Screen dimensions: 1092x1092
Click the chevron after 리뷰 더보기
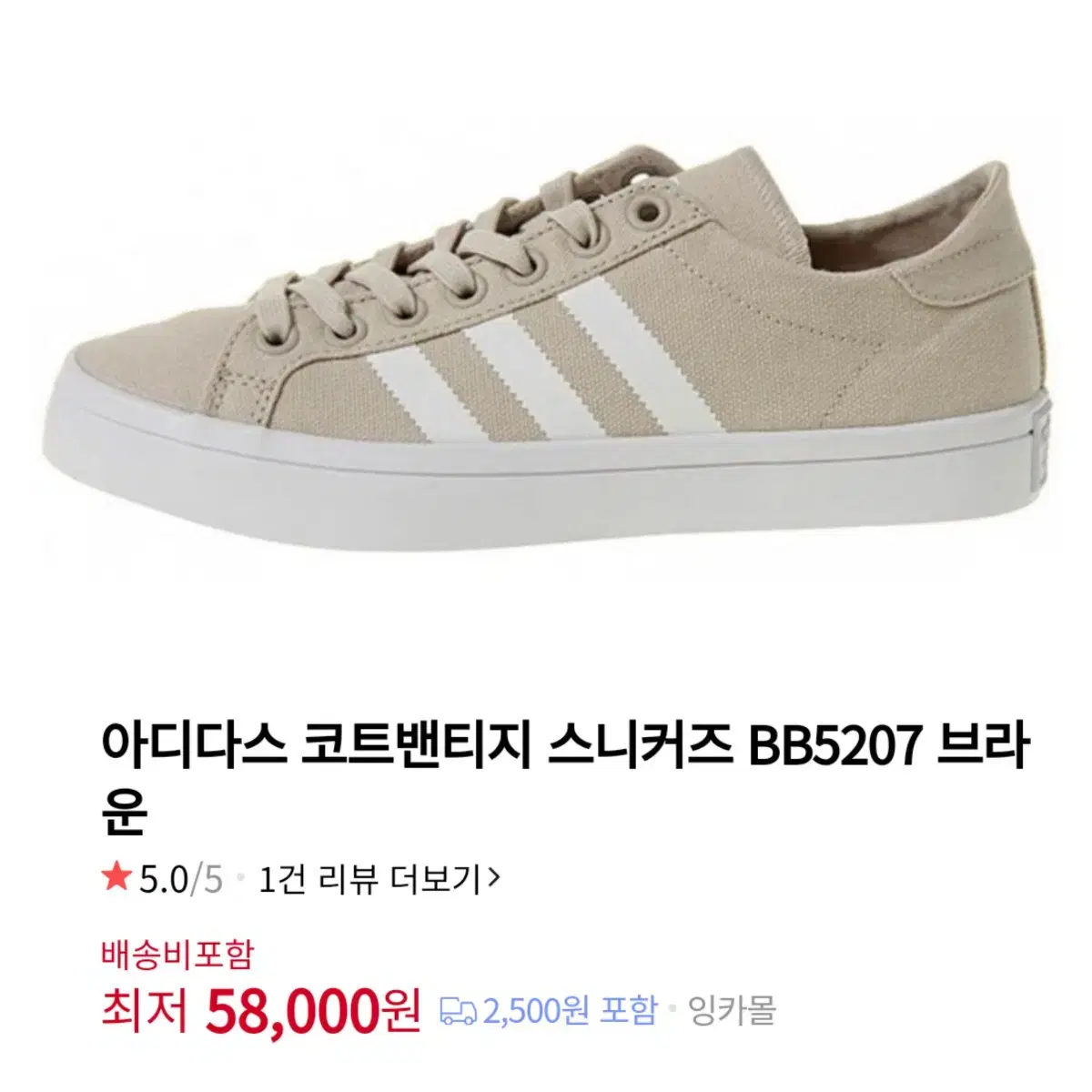(493, 878)
